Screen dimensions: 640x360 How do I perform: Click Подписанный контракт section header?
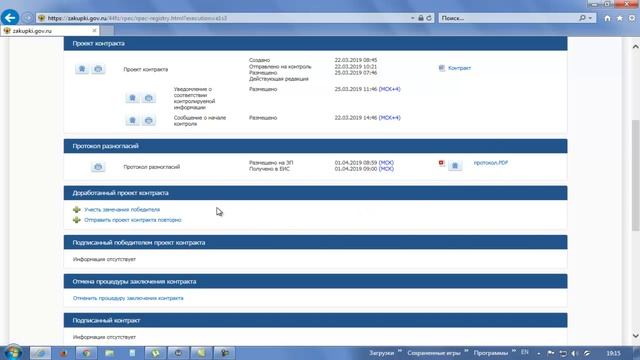point(316,320)
